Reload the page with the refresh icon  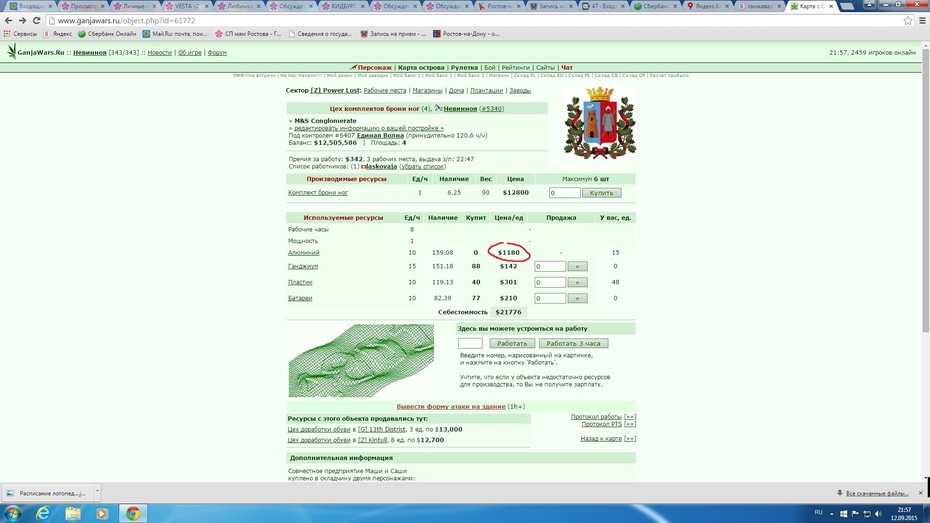pos(36,20)
